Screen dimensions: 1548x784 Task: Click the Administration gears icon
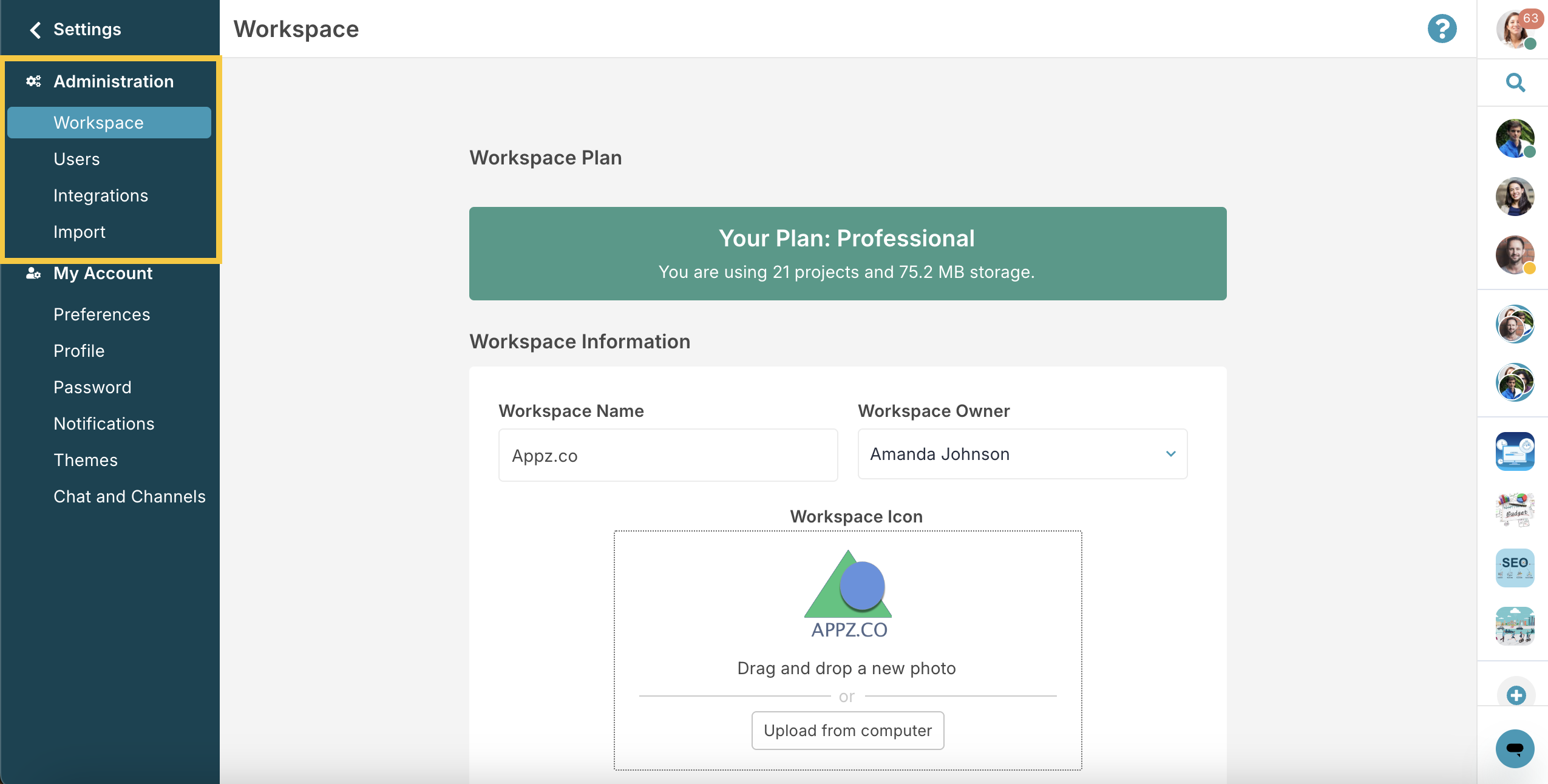click(x=33, y=81)
